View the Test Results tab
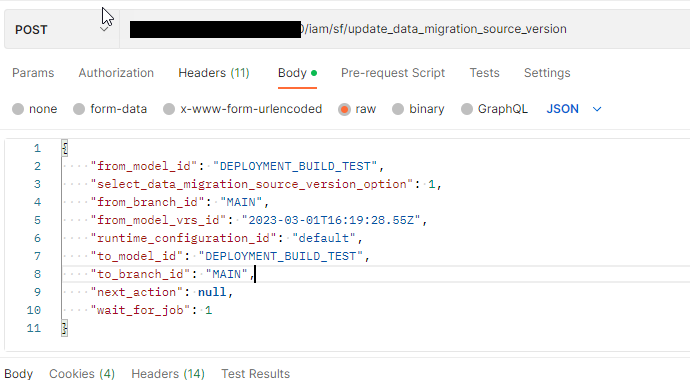 click(255, 373)
